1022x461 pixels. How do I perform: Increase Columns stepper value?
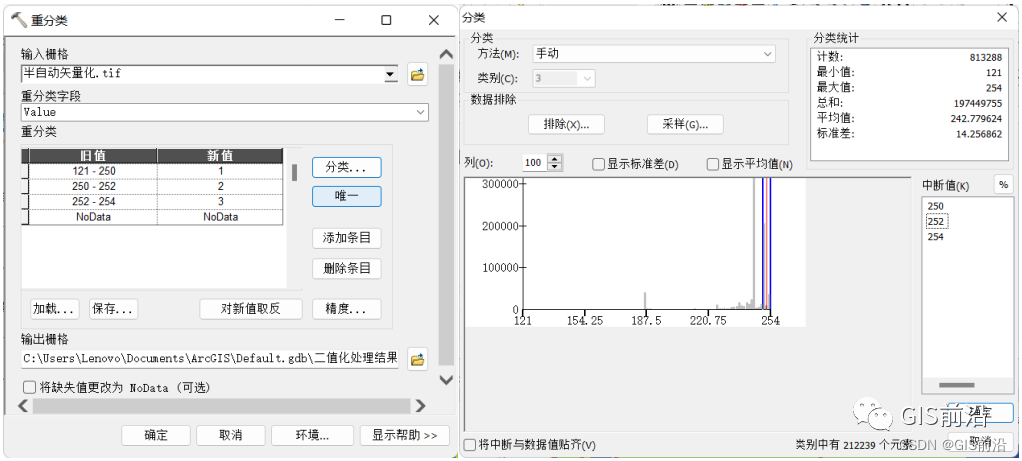(x=555, y=159)
